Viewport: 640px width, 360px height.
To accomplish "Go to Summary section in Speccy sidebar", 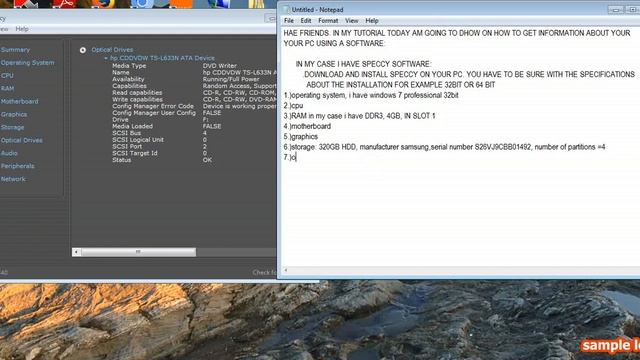I will pyautogui.click(x=15, y=50).
